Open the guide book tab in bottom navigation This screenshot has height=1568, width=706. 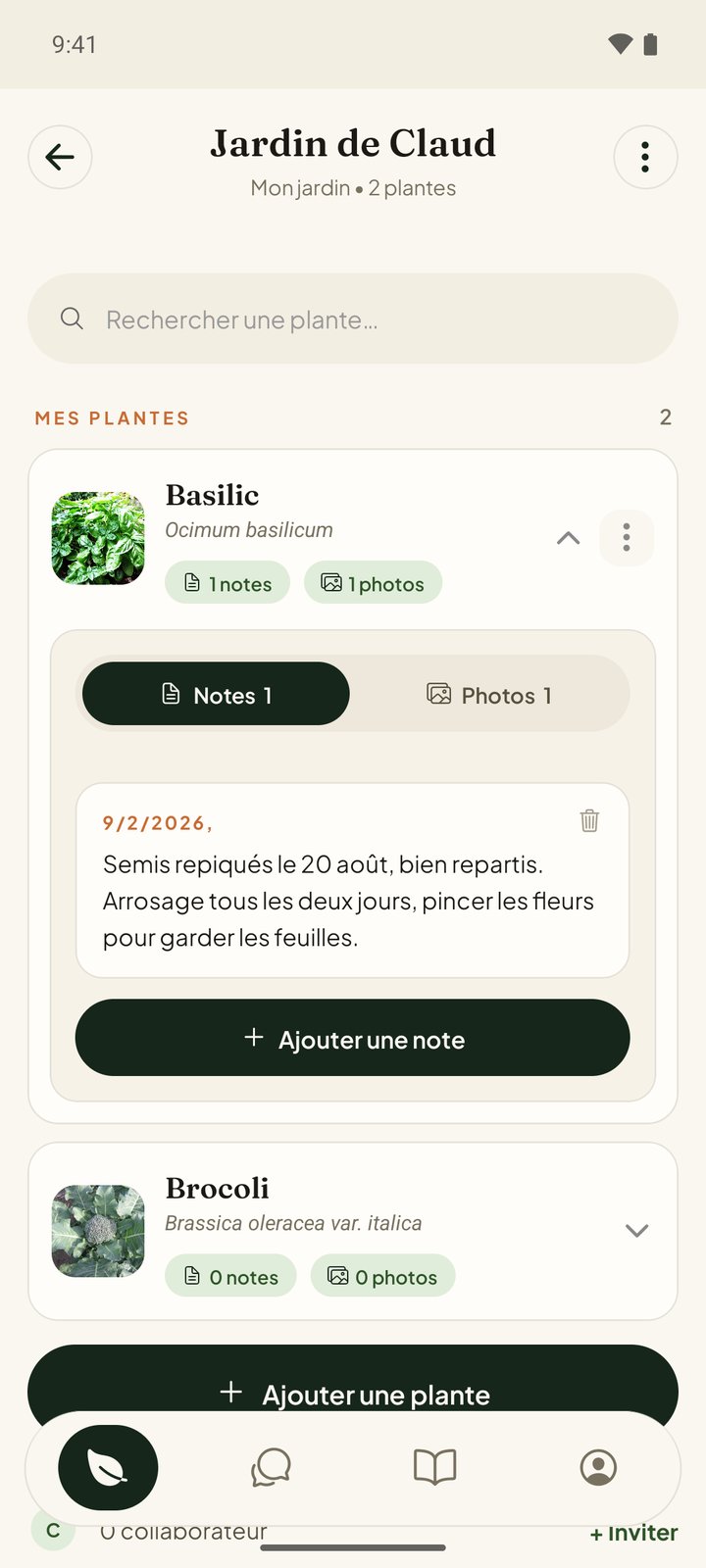(434, 1467)
